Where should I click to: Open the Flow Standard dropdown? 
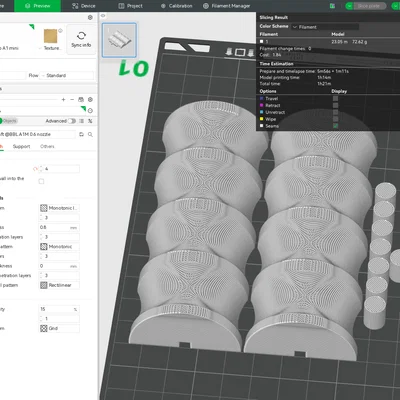click(x=66, y=76)
